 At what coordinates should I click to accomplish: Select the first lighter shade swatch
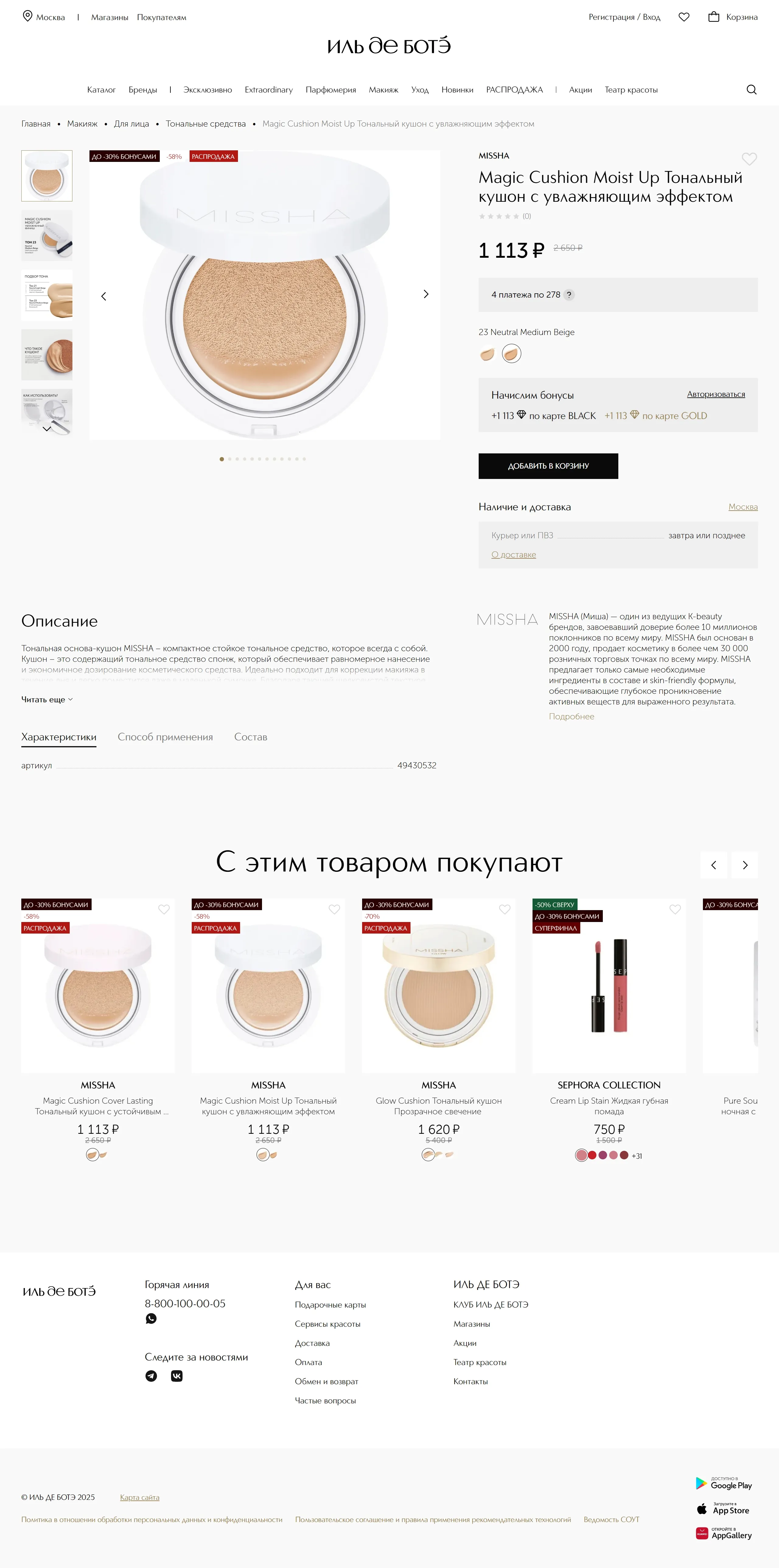pyautogui.click(x=487, y=354)
